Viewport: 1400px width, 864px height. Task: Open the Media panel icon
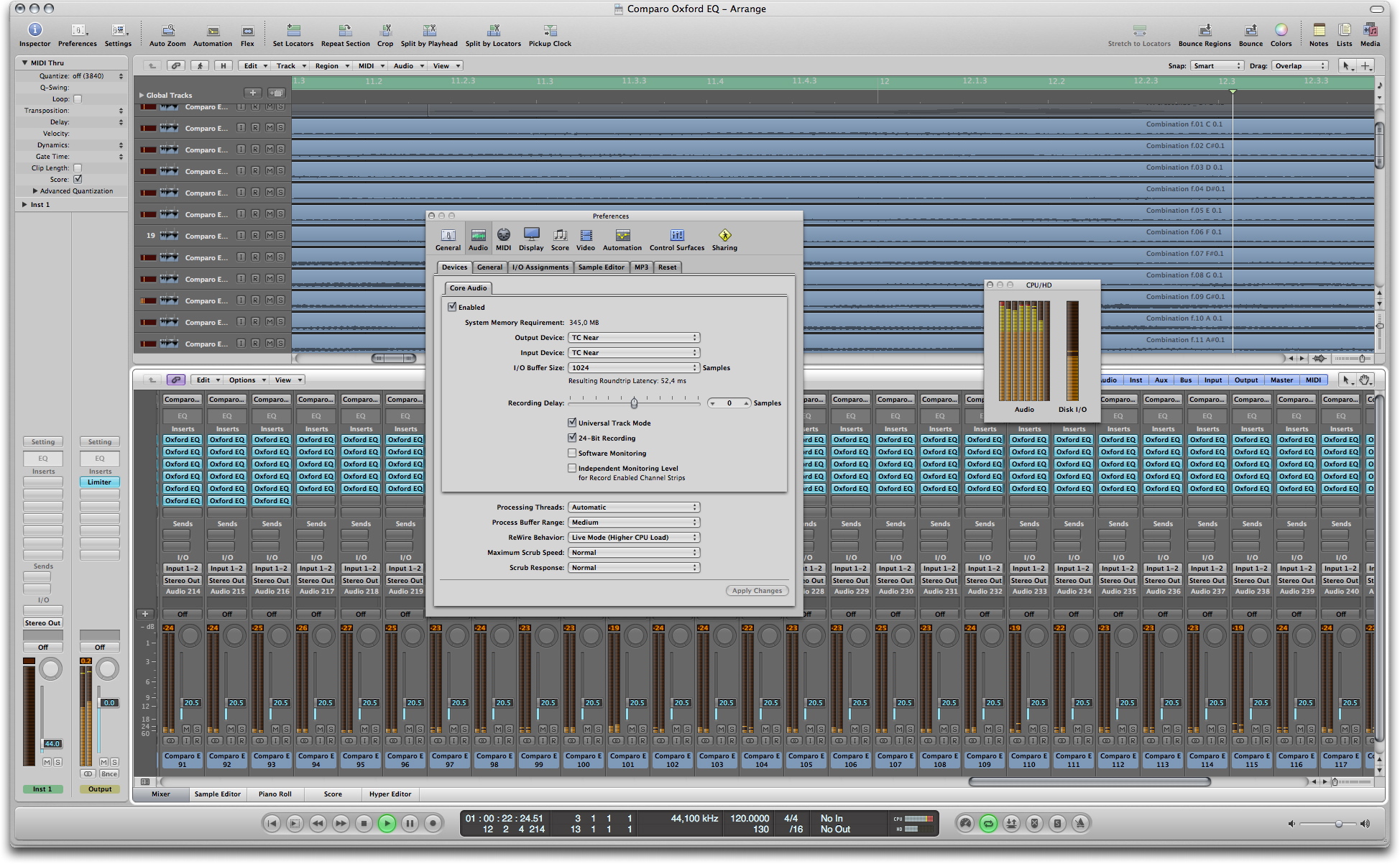[1370, 29]
